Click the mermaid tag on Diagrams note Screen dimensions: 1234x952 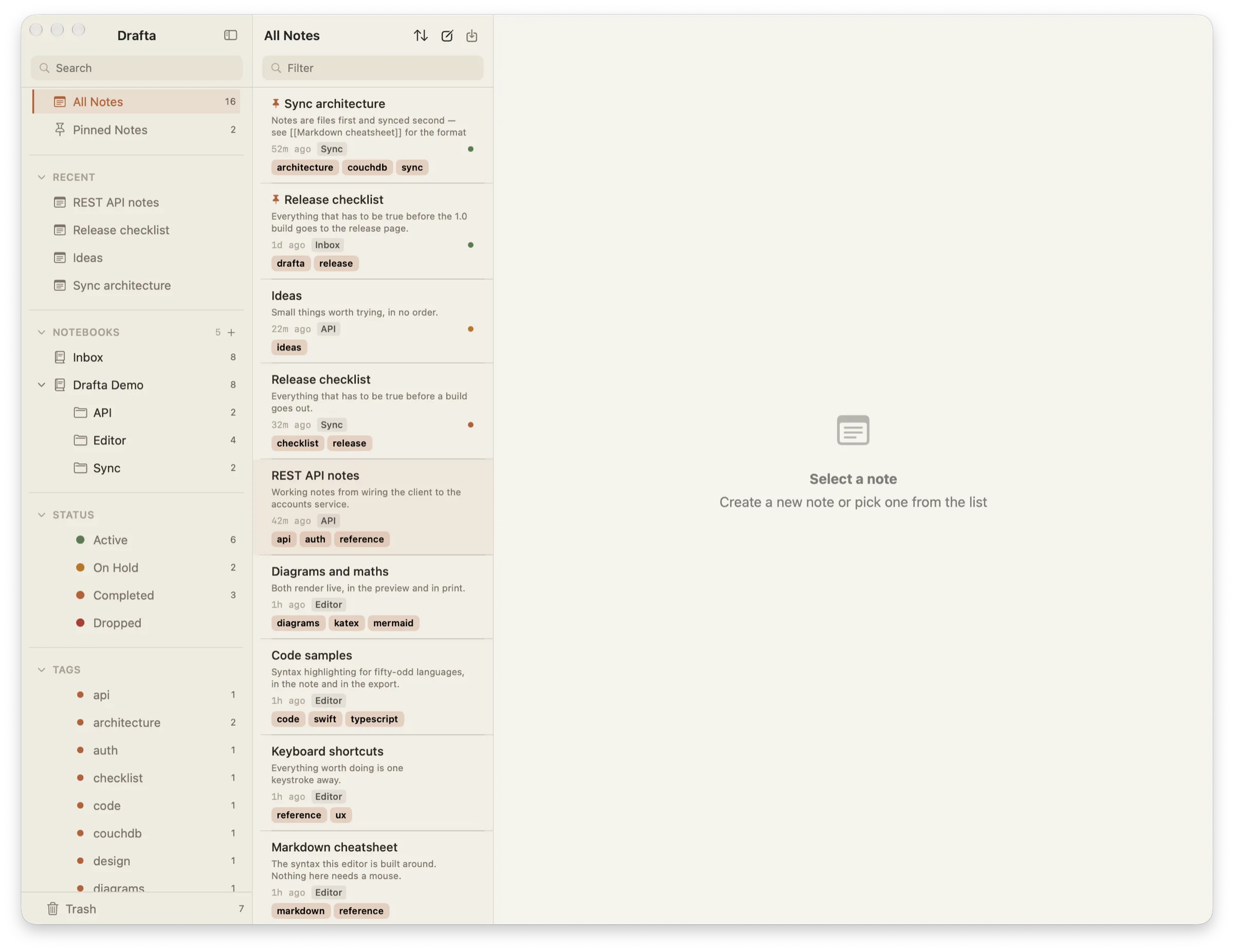point(393,623)
